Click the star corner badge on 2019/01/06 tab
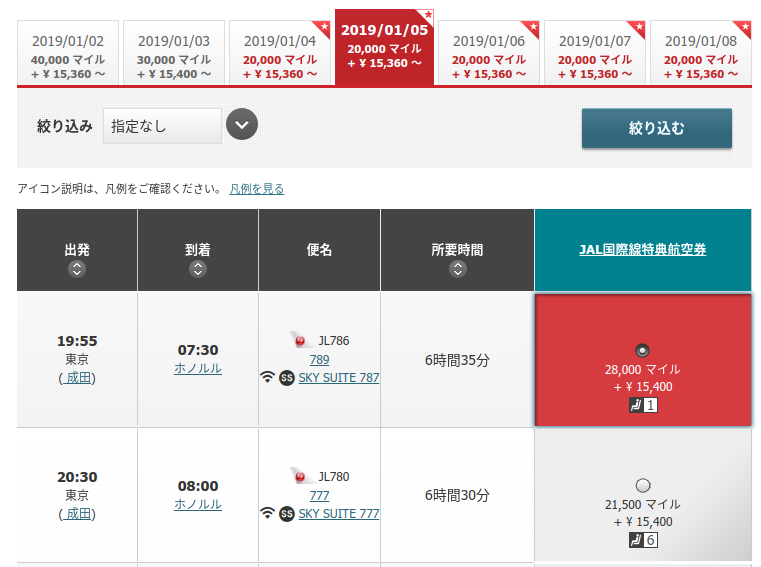The height and width of the screenshot is (567, 761). [532, 27]
